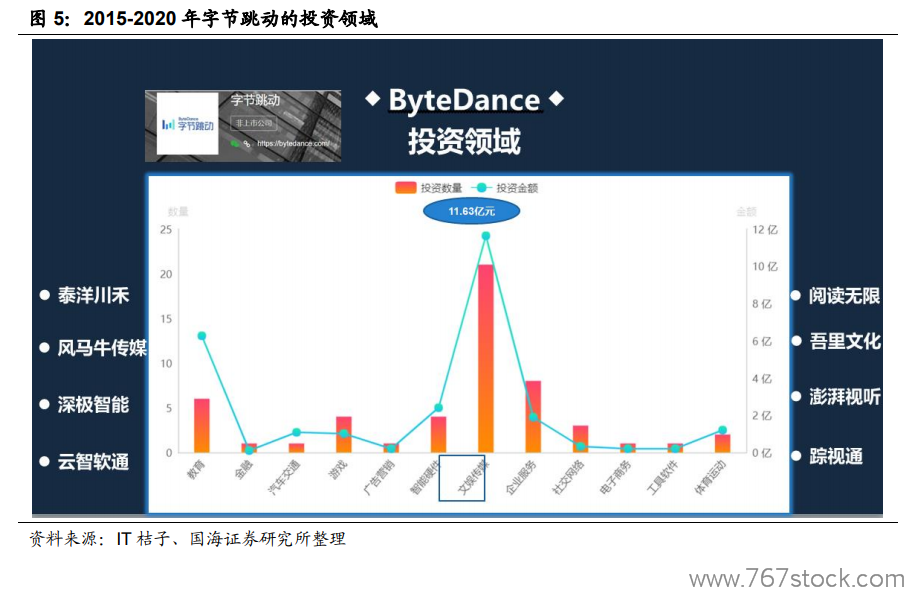Click the 广告营销 category axis label
The image size is (914, 597).
click(379, 477)
